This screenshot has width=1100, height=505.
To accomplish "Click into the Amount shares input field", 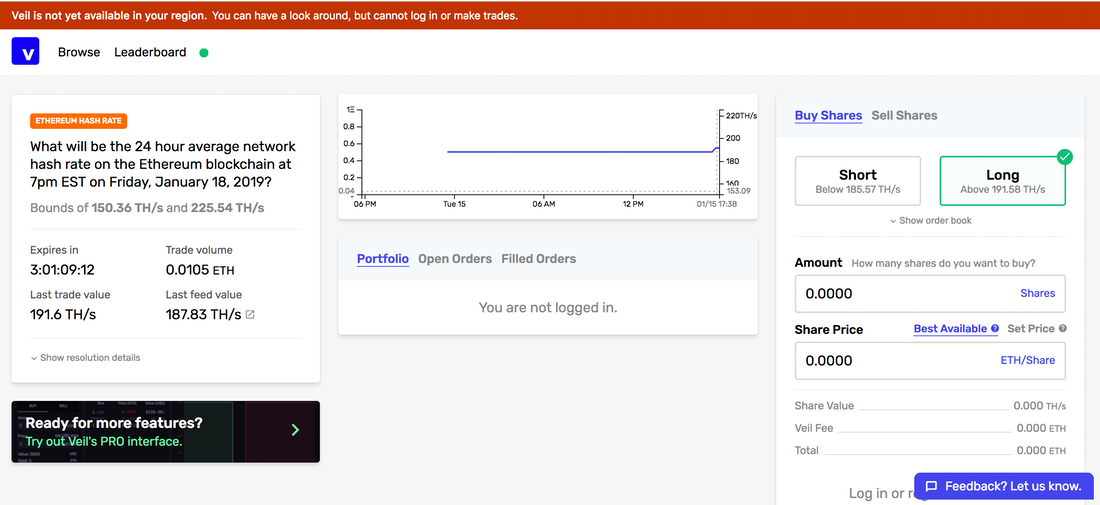I will (x=930, y=293).
